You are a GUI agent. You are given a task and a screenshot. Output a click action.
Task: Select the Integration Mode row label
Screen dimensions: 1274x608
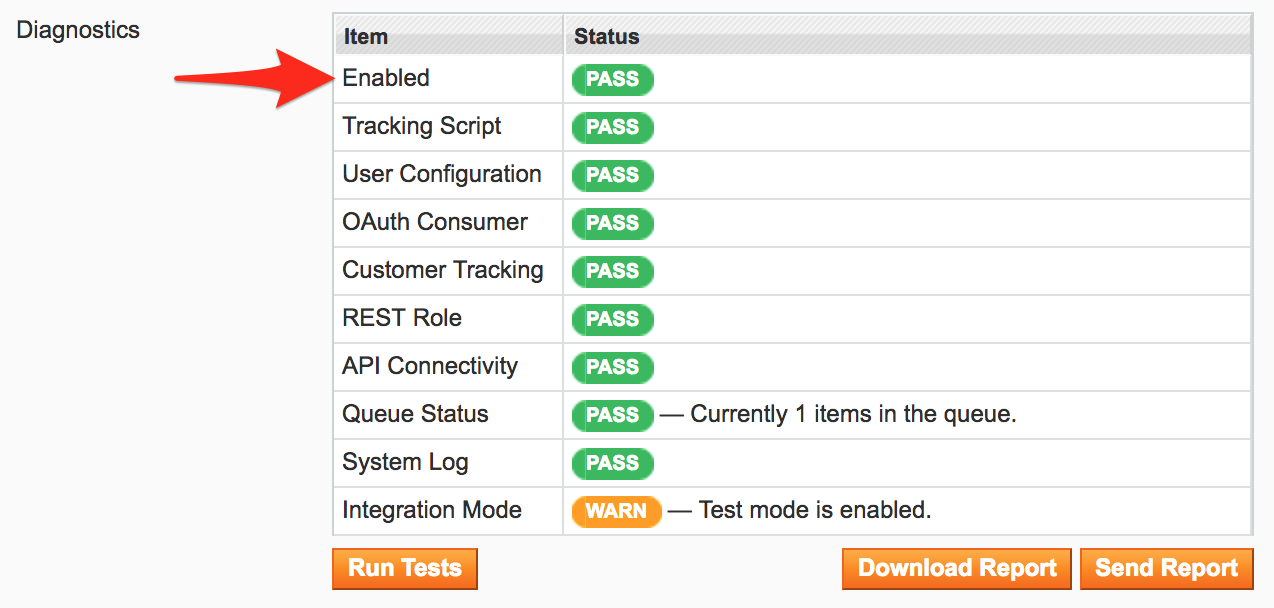pos(432,510)
